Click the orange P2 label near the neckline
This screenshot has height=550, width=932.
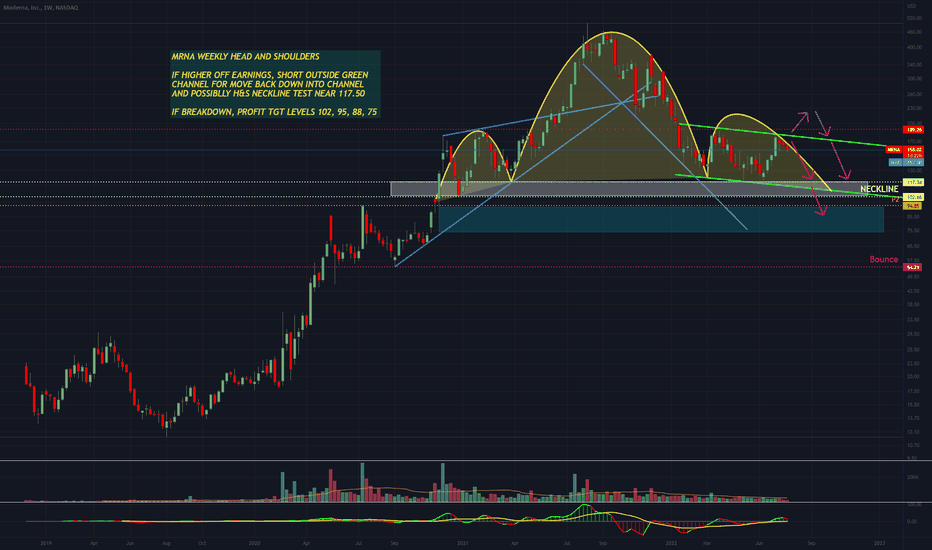pos(895,200)
